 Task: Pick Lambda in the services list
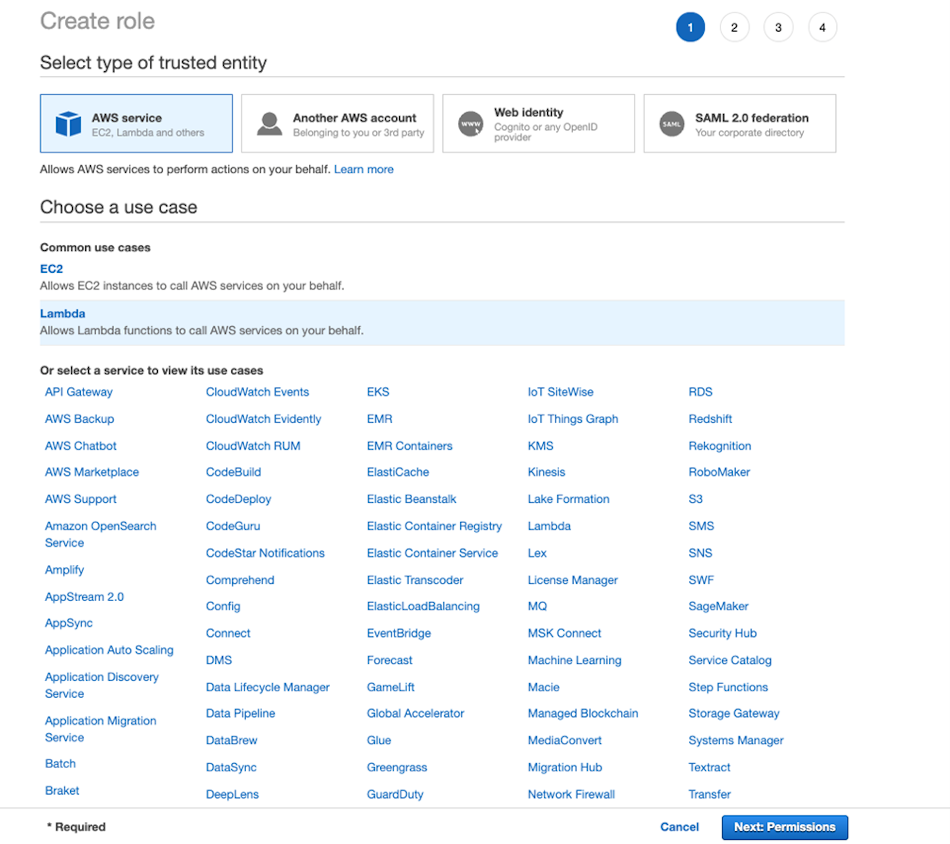[x=549, y=527]
